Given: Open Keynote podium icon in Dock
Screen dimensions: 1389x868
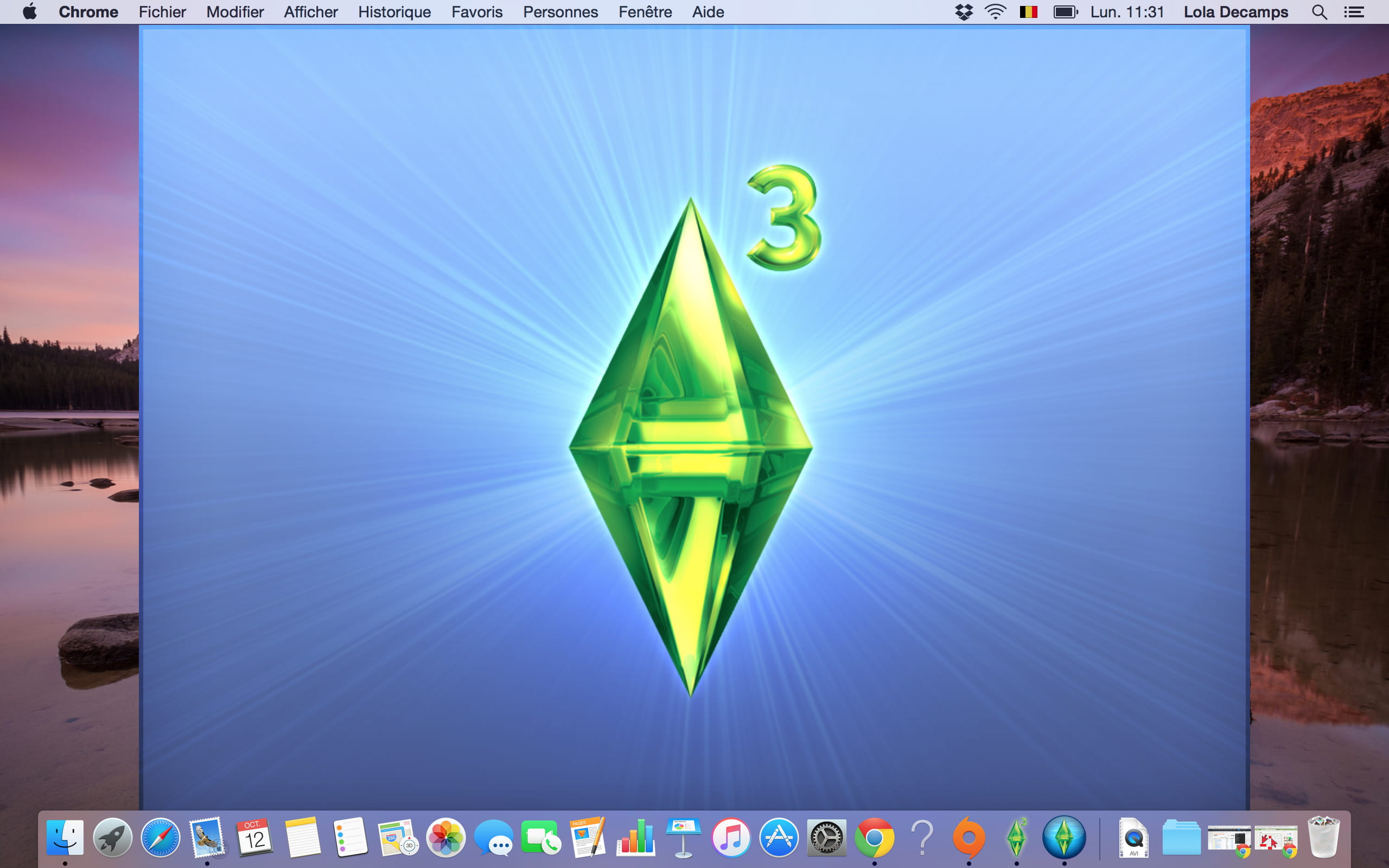Looking at the screenshot, I should [683, 838].
